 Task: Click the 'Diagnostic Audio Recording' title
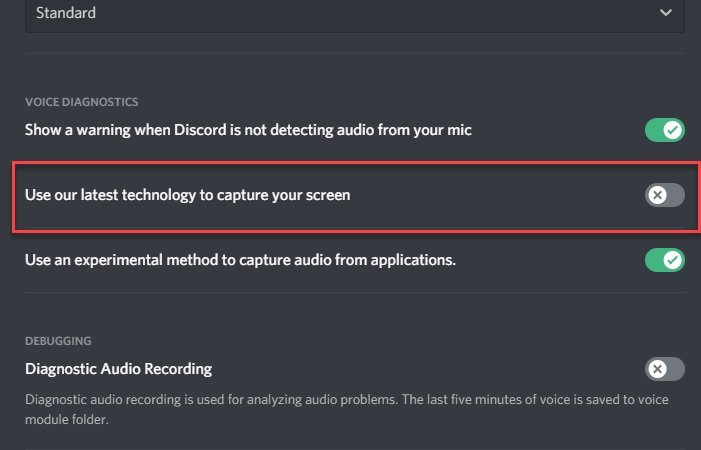tap(118, 369)
